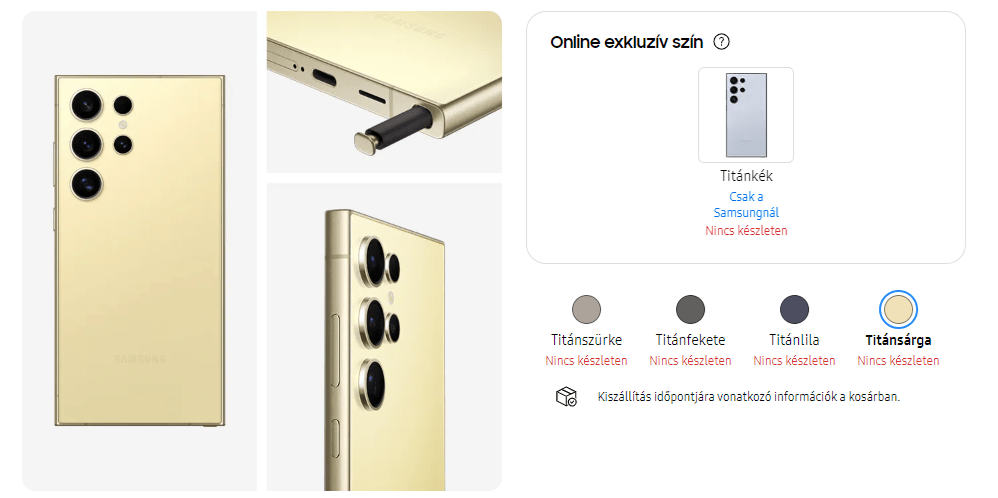
Task: Click the bold Titánsárga label
Action: (x=898, y=340)
